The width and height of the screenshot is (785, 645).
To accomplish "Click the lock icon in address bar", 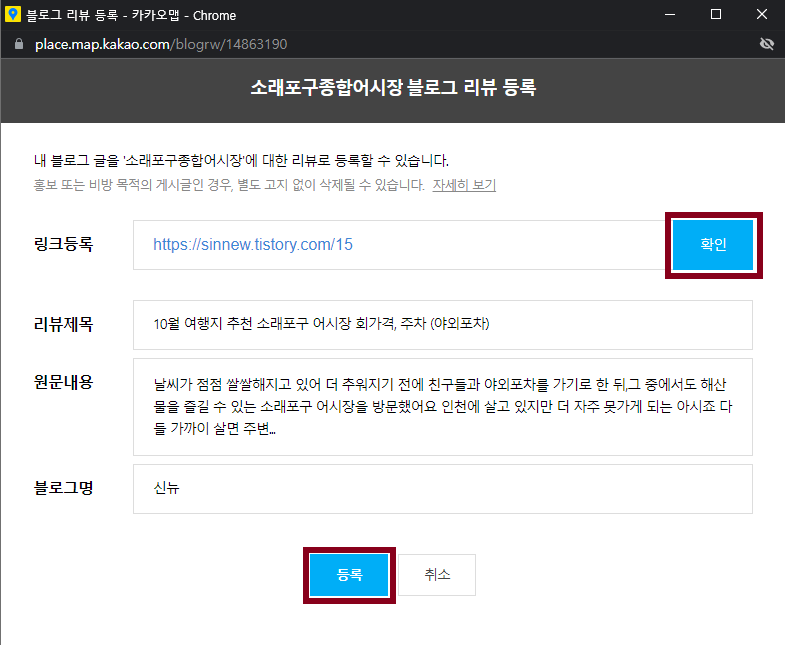I will (19, 44).
